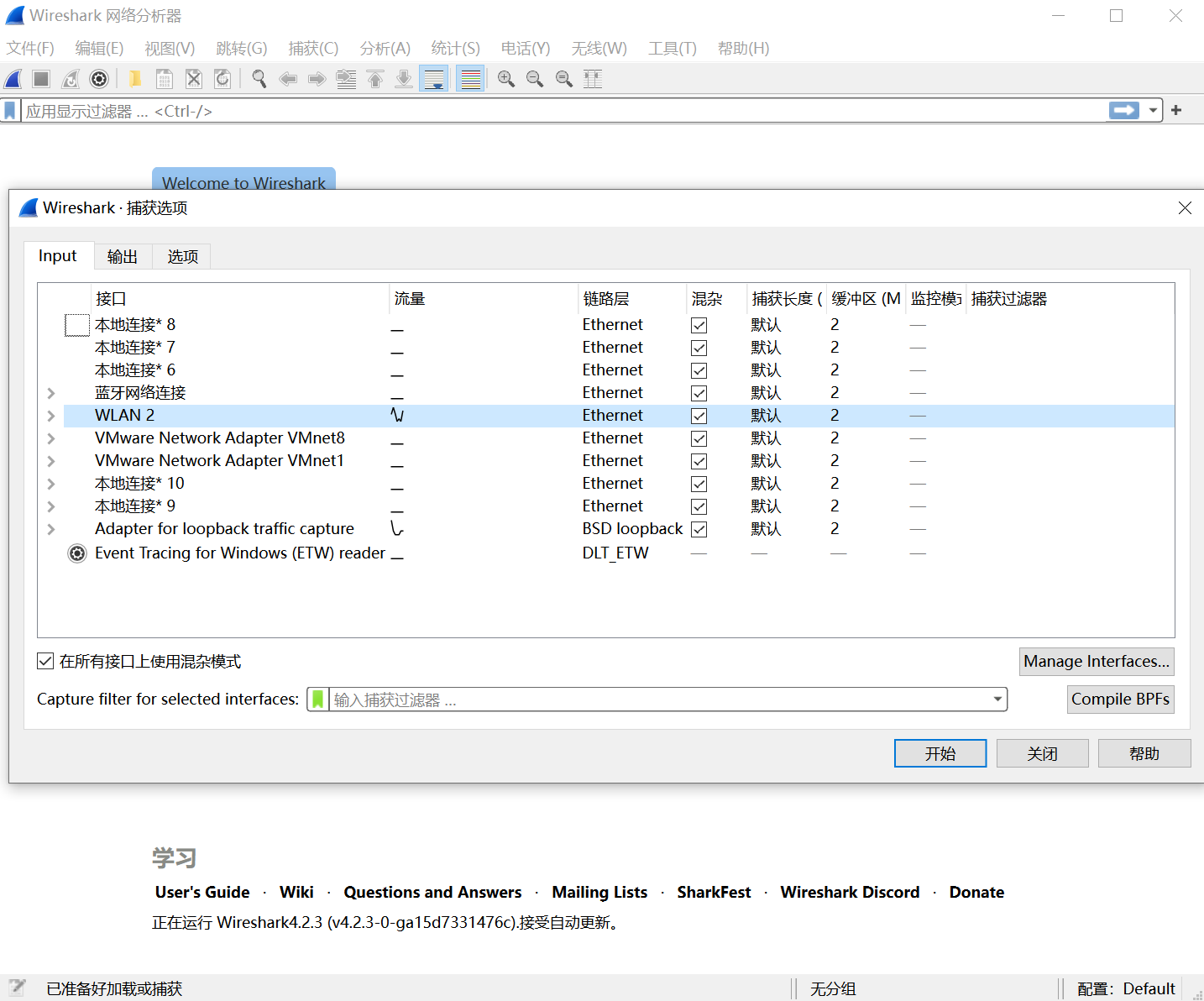Toggle promiscuous checkbox for 本地连接* 8
The width and height of the screenshot is (1204, 1001).
coord(699,325)
